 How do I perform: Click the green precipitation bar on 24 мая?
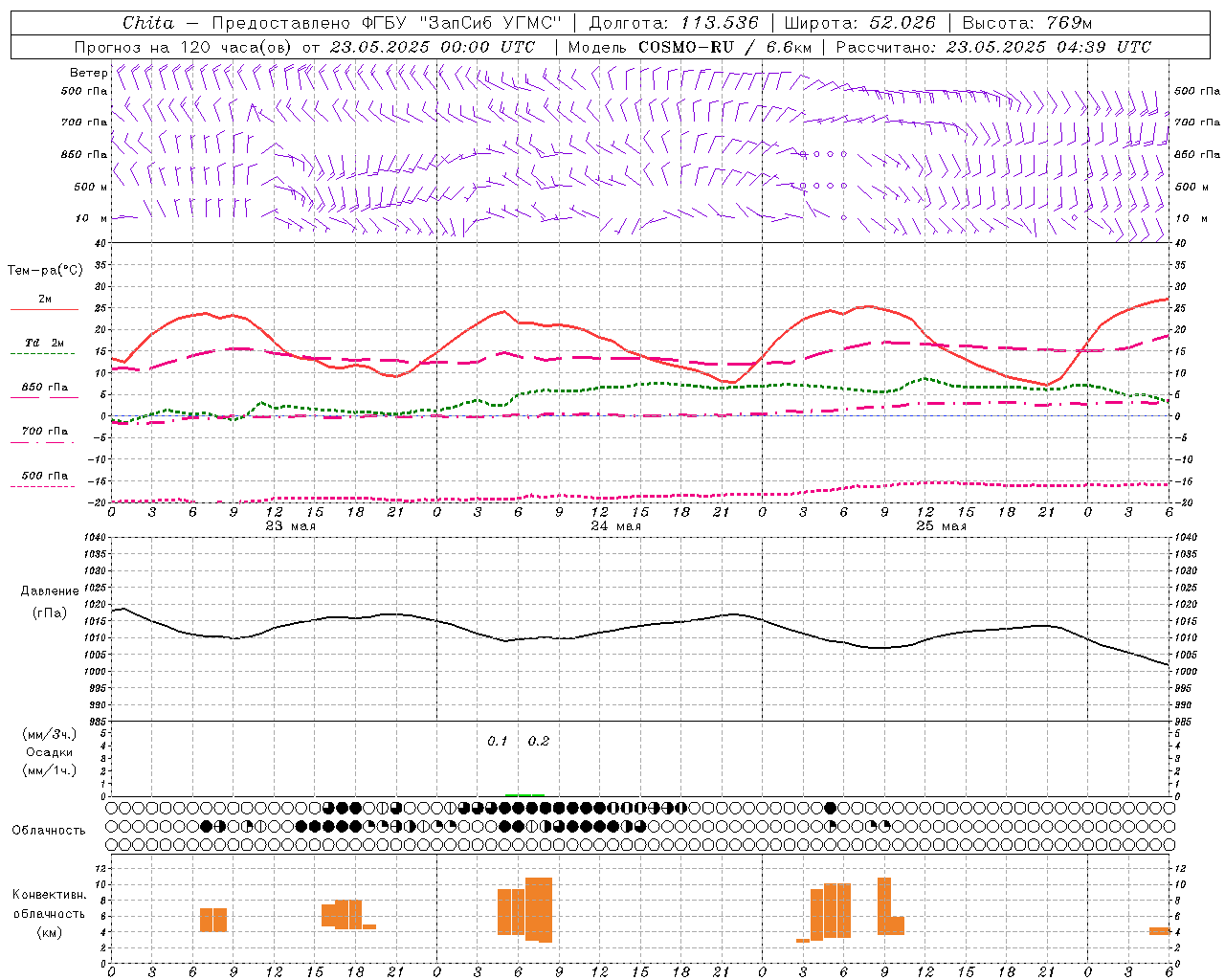tap(524, 794)
